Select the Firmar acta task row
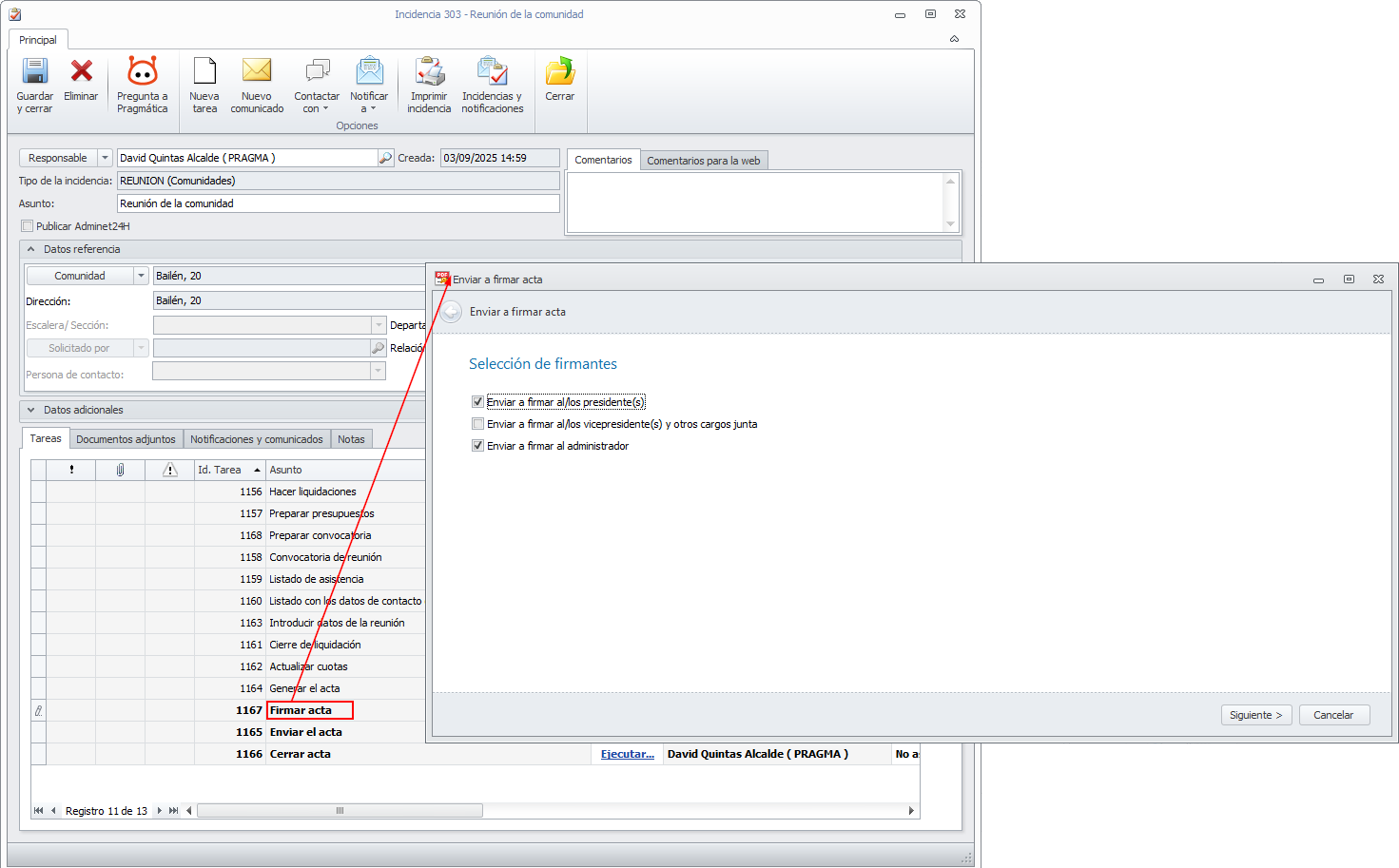The width and height of the screenshot is (1399, 868). click(x=228, y=710)
